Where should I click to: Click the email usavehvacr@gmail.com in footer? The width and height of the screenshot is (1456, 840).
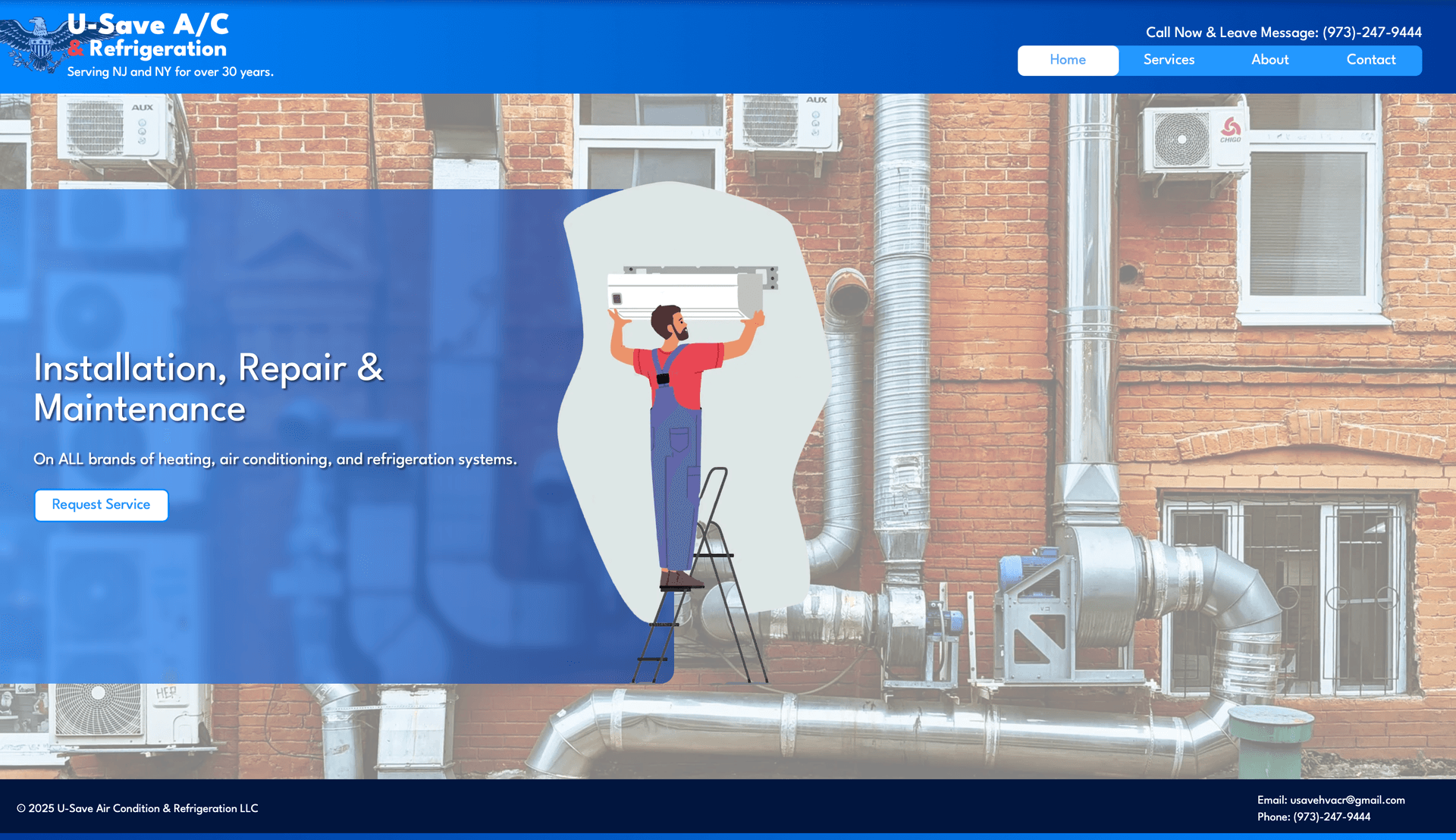pos(1347,800)
